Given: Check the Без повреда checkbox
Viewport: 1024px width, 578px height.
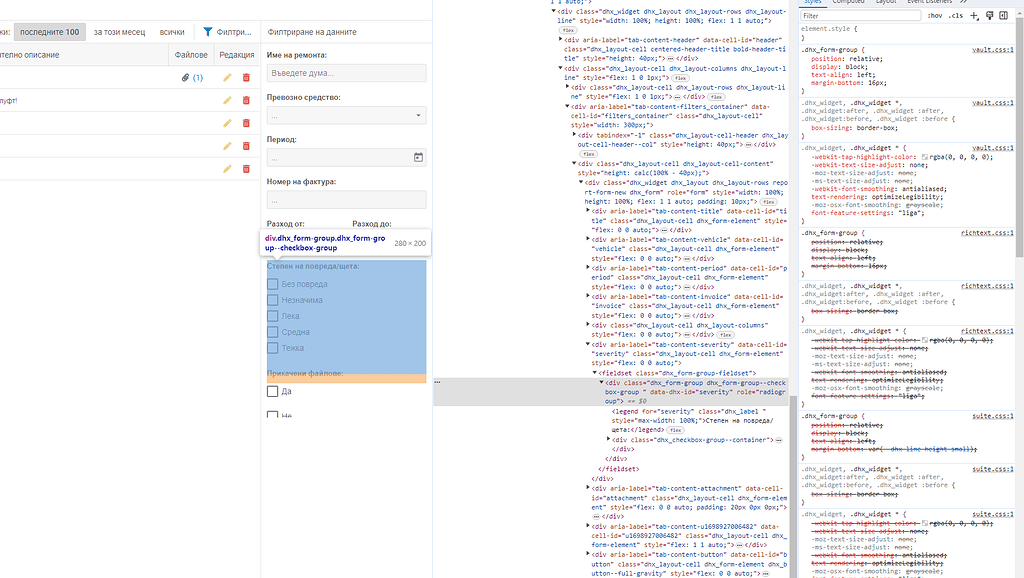Looking at the screenshot, I should pyautogui.click(x=272, y=284).
